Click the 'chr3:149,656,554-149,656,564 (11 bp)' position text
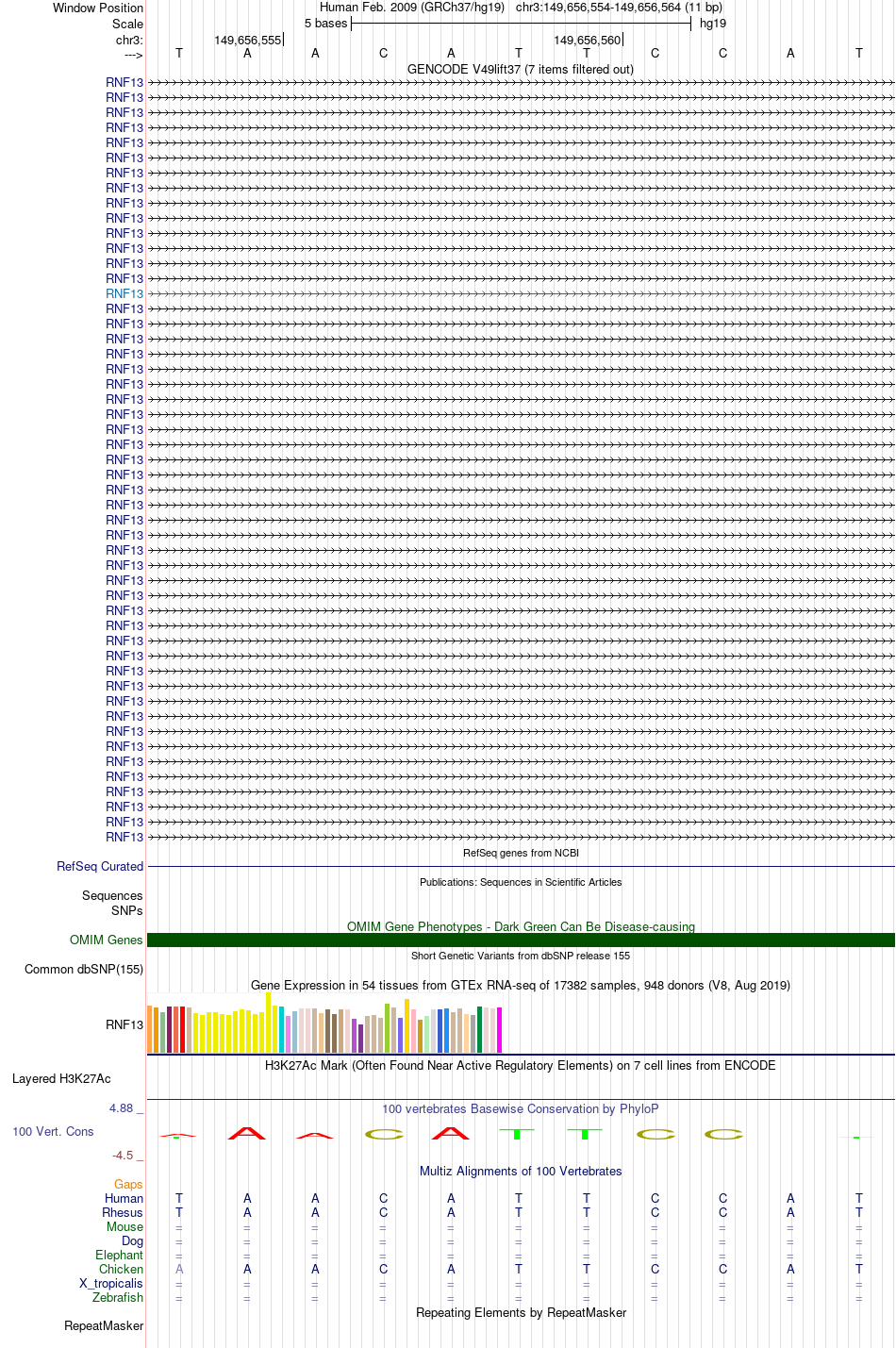Image resolution: width=896 pixels, height=1348 pixels. [x=620, y=7]
